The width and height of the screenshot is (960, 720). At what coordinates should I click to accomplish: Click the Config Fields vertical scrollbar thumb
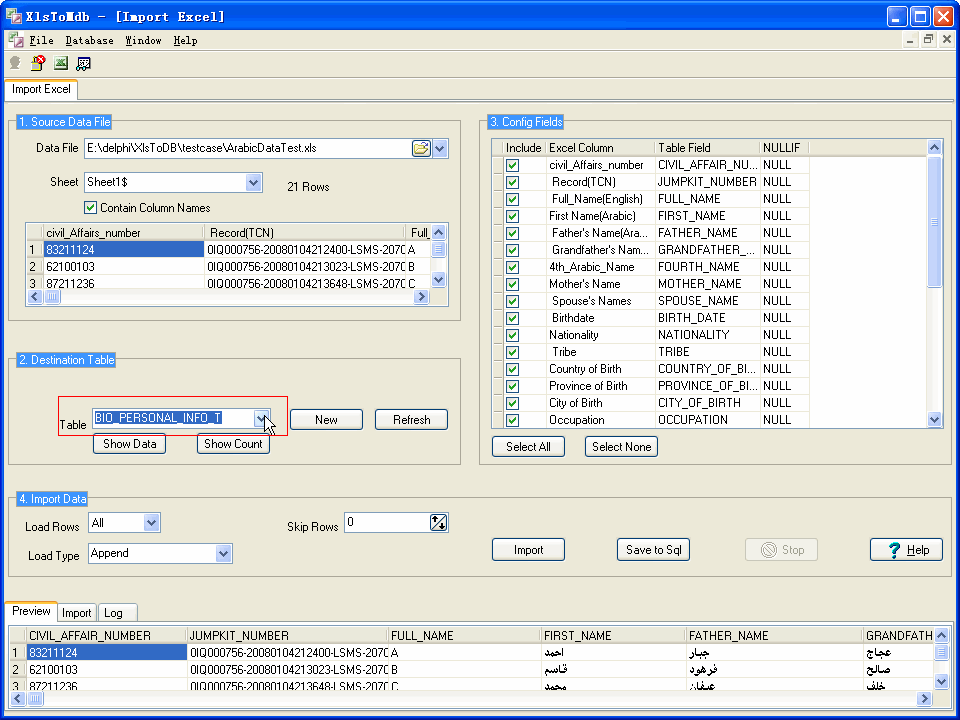tap(934, 222)
